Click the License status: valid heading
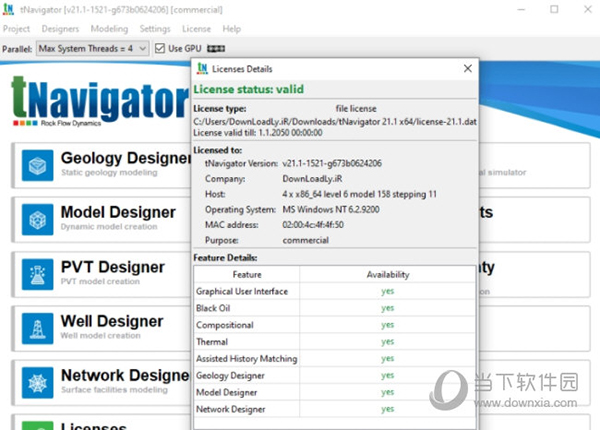 [x=248, y=89]
